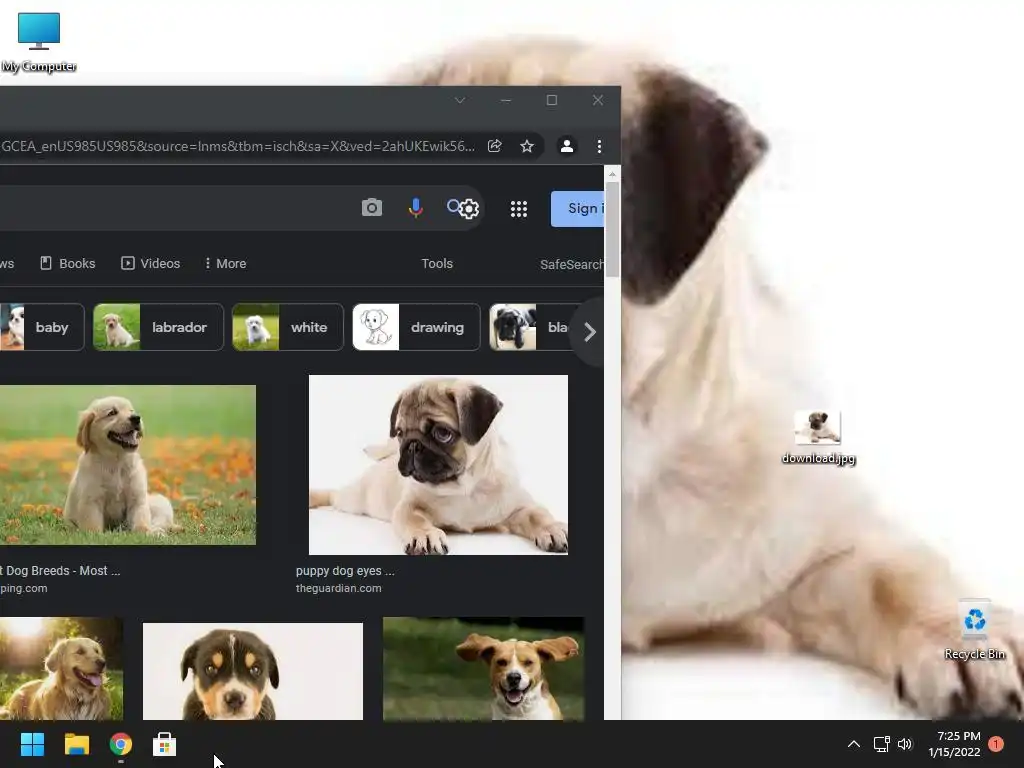Click the Chrome page vertical scrollbar

[x=612, y=229]
